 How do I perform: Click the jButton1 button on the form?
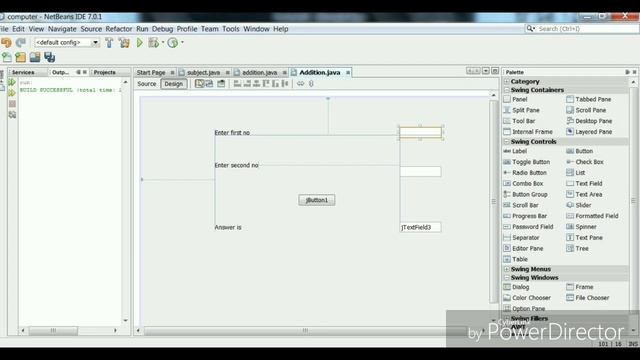pos(317,200)
